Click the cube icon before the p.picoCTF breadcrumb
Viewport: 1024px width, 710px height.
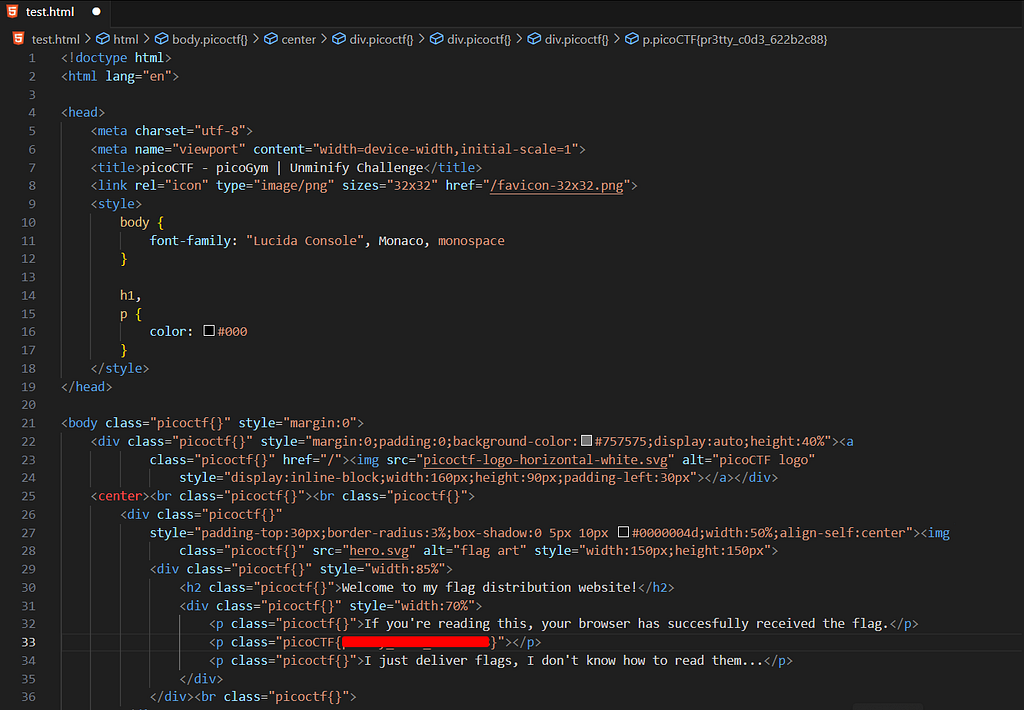(632, 39)
